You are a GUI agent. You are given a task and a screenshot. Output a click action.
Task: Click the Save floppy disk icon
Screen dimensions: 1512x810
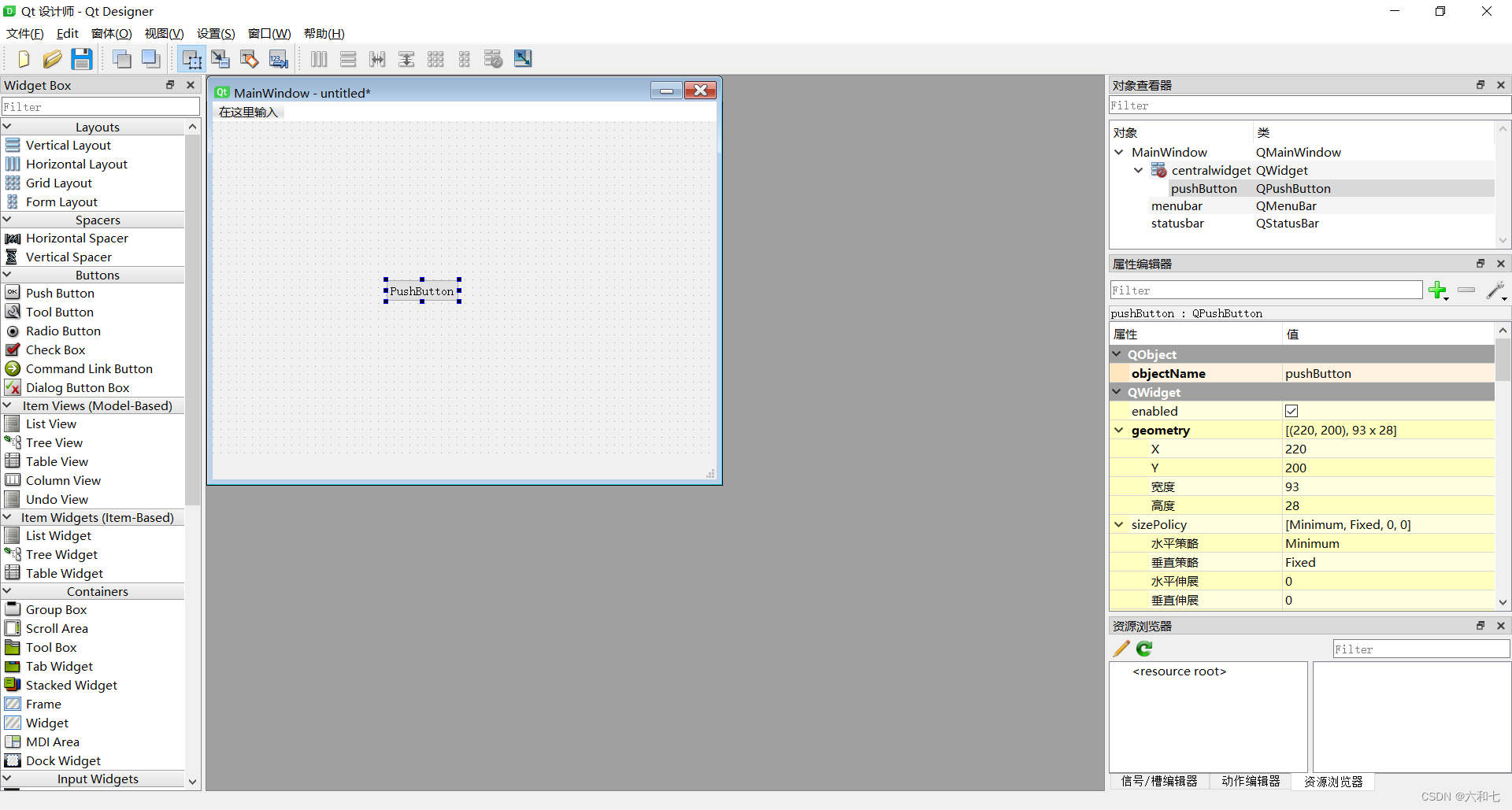coord(82,59)
